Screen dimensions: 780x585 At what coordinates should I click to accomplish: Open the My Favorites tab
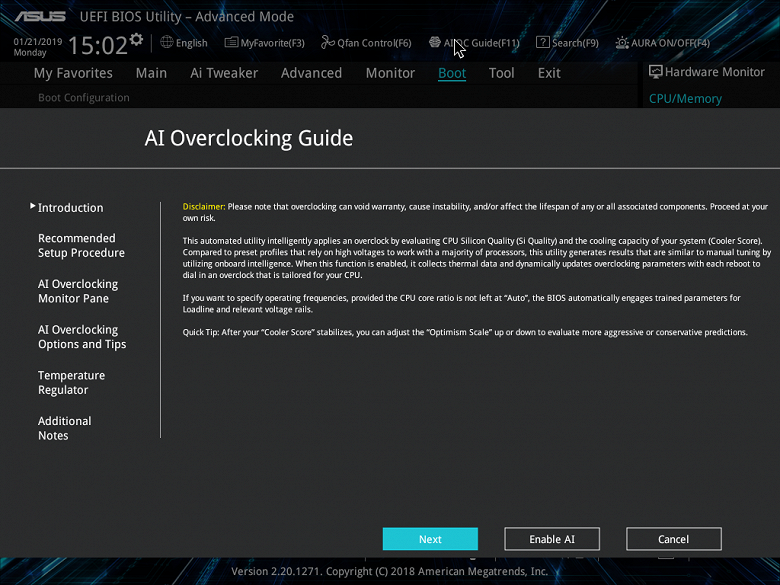(73, 73)
